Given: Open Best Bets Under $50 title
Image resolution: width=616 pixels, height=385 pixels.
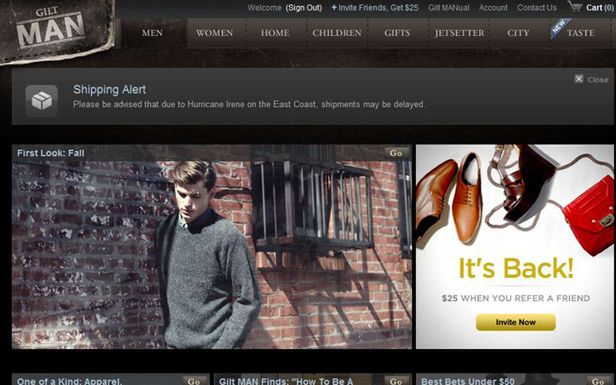Looking at the screenshot, I should point(468,381).
